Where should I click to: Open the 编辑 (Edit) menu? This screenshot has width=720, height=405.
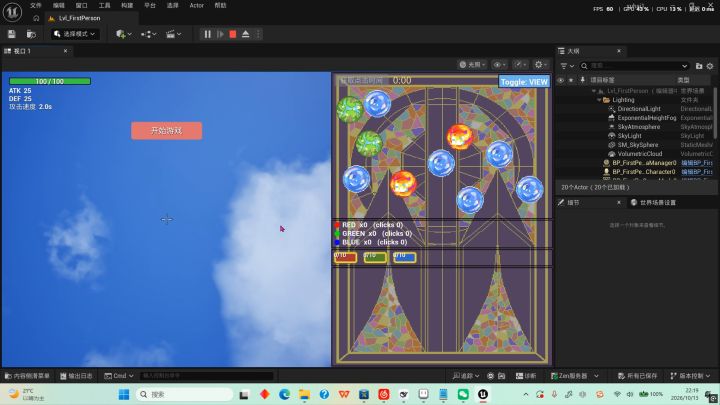[x=59, y=6]
